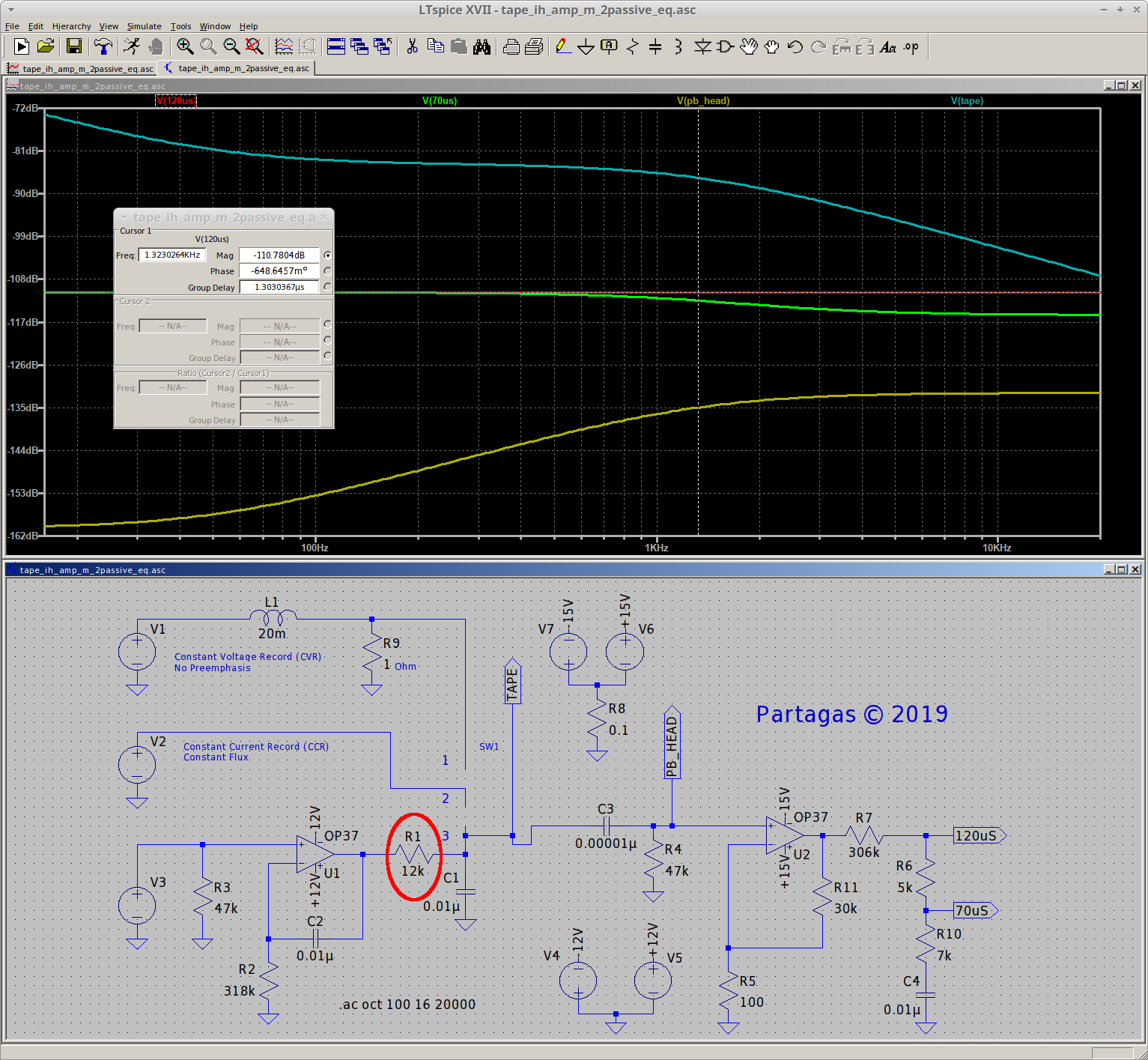The image size is (1148, 1060).
Task: Pick the Place Capacitor tool
Action: click(655, 47)
